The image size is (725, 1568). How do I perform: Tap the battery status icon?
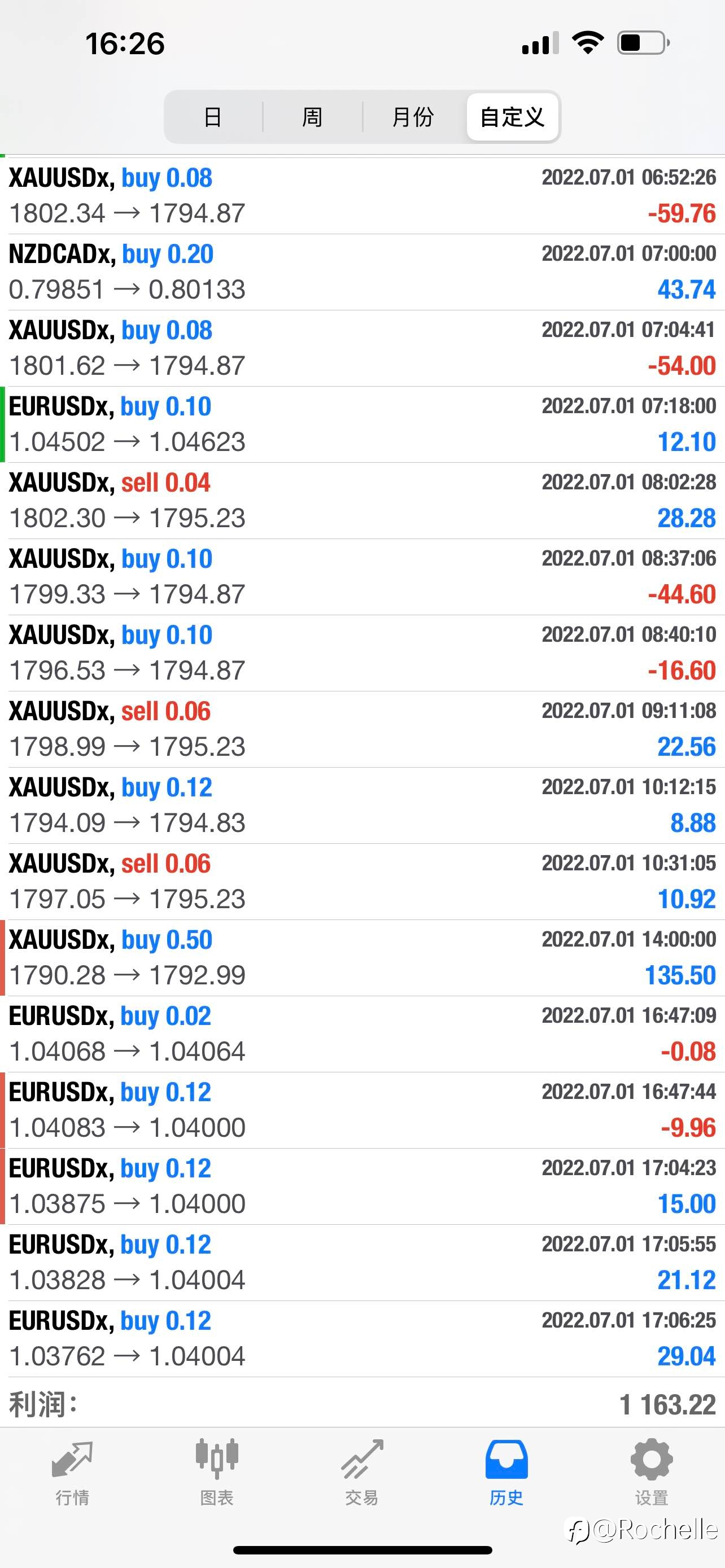(644, 42)
